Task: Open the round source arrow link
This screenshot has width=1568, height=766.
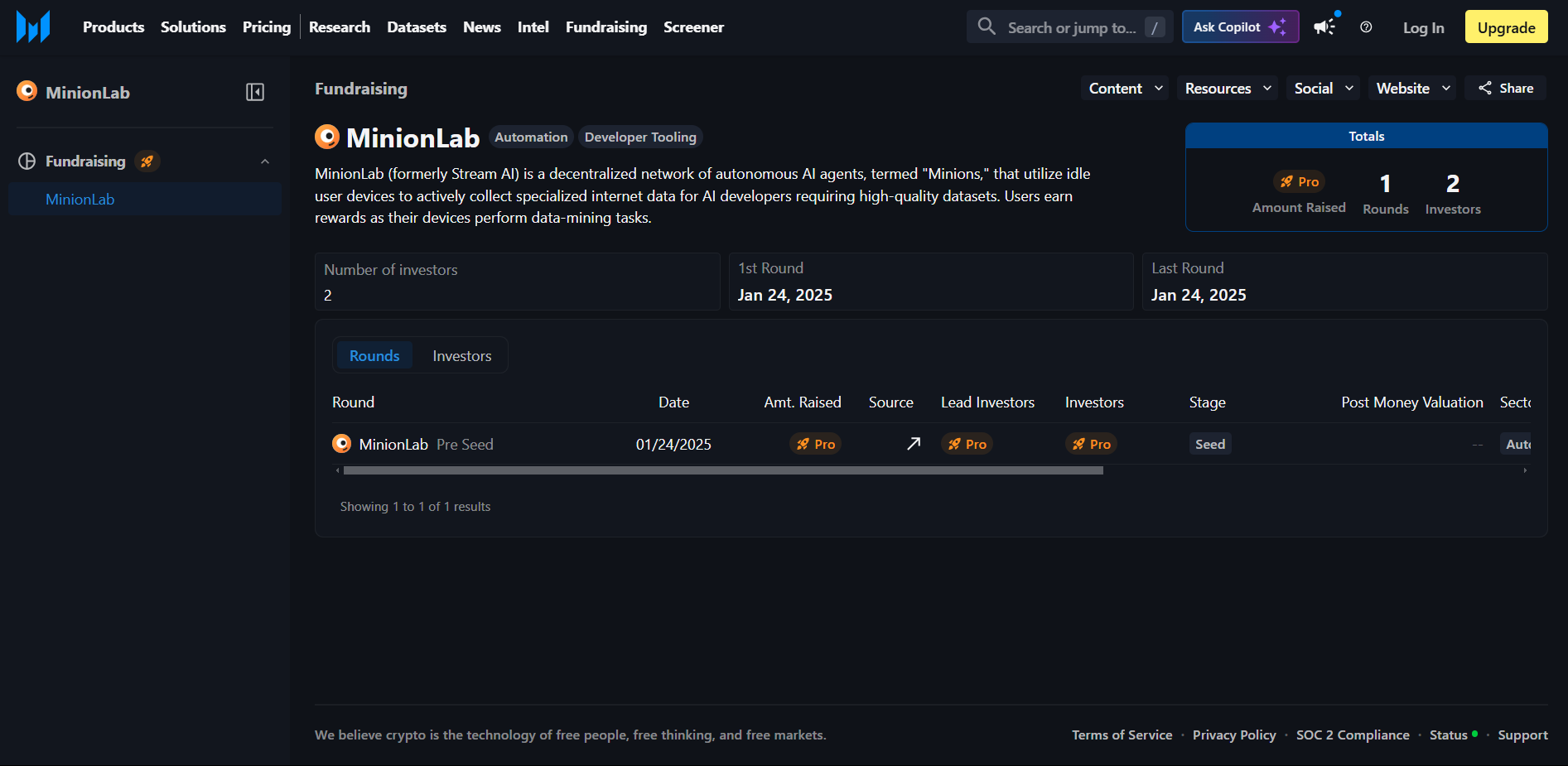Action: point(914,444)
